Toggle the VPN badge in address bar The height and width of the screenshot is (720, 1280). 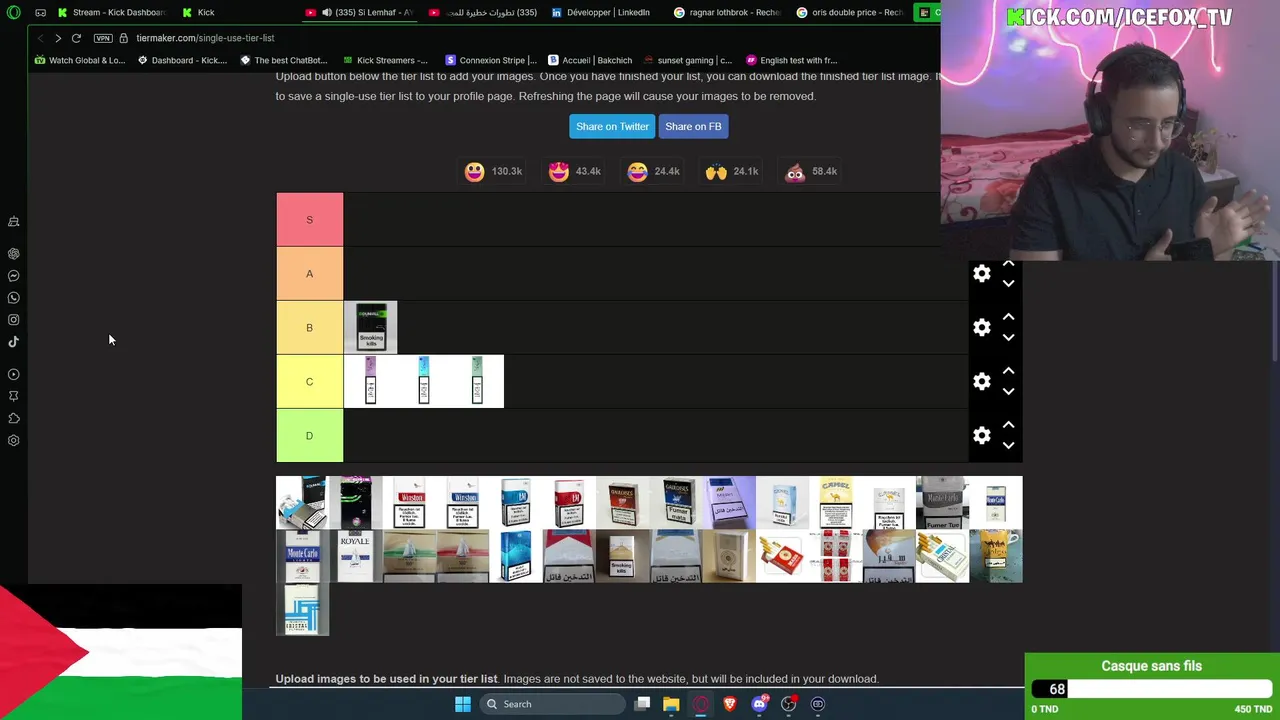pos(103,38)
